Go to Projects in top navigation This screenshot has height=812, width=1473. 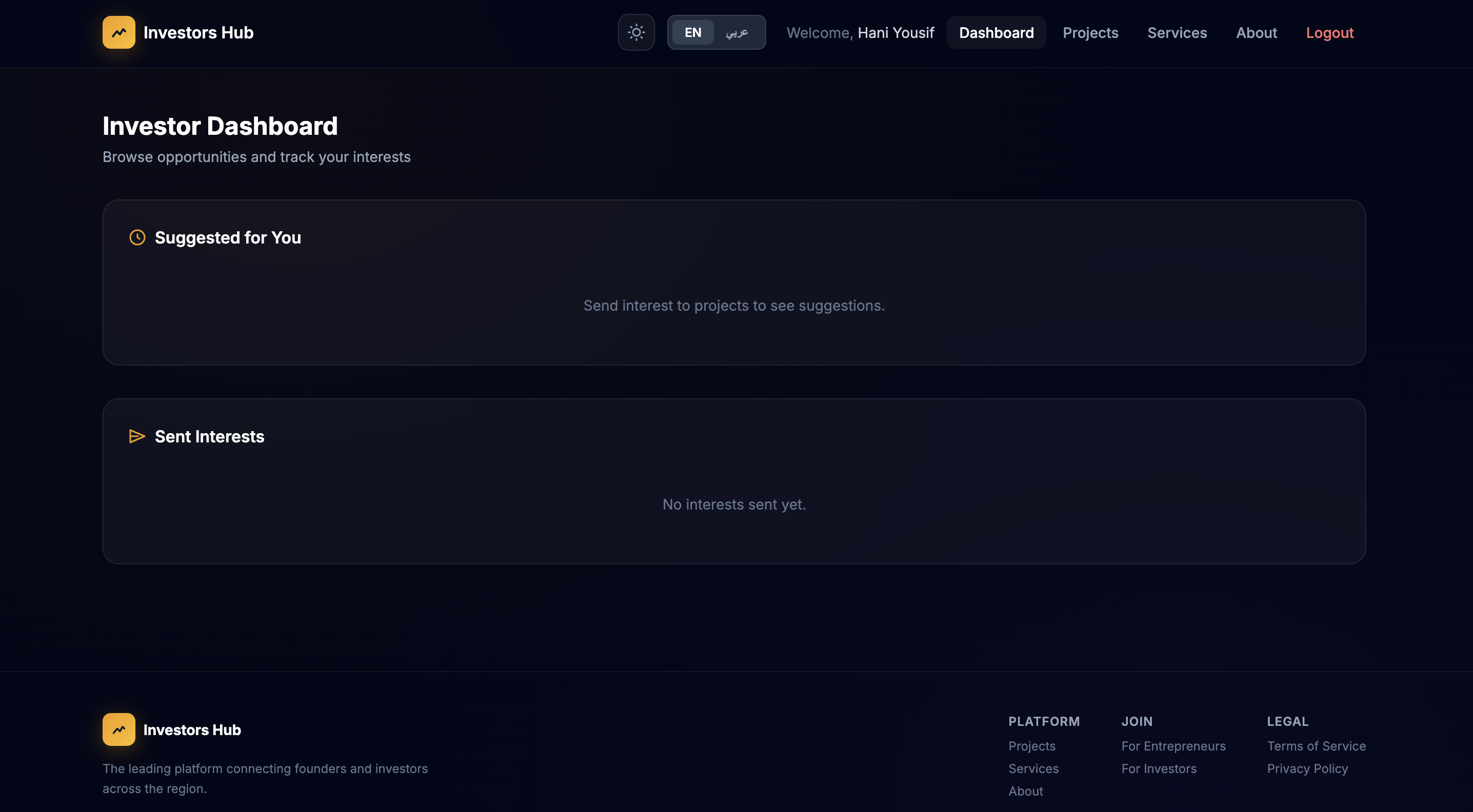click(1090, 33)
